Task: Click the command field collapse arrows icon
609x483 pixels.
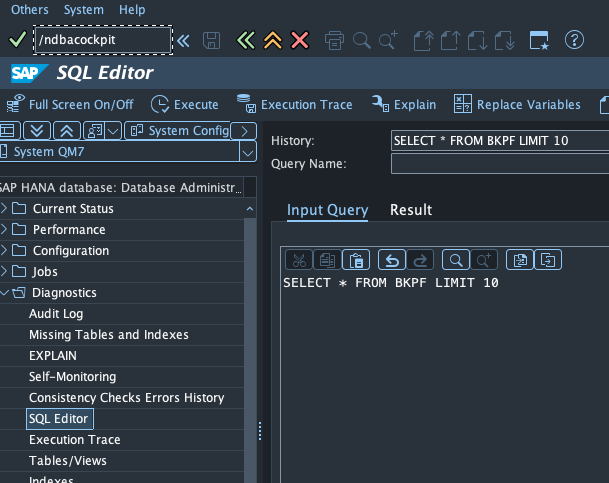Action: pyautogui.click(x=183, y=40)
